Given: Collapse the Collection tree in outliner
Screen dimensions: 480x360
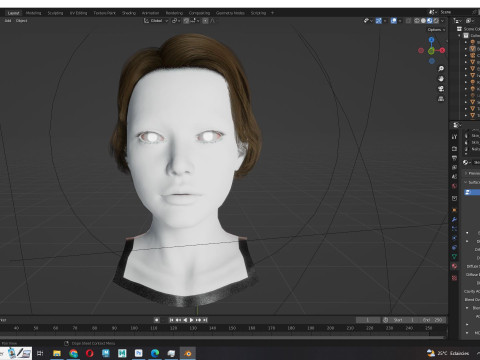Looking at the screenshot, I should pyautogui.click(x=460, y=35).
